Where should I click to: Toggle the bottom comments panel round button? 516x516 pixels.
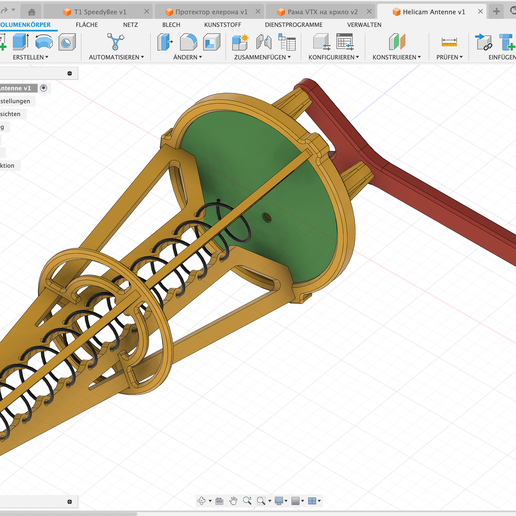pyautogui.click(x=70, y=502)
